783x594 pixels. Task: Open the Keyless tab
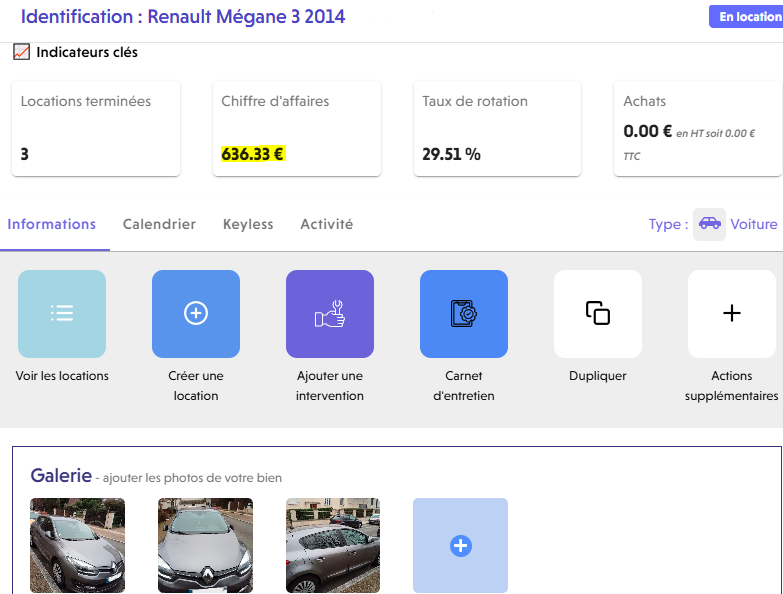coord(248,224)
